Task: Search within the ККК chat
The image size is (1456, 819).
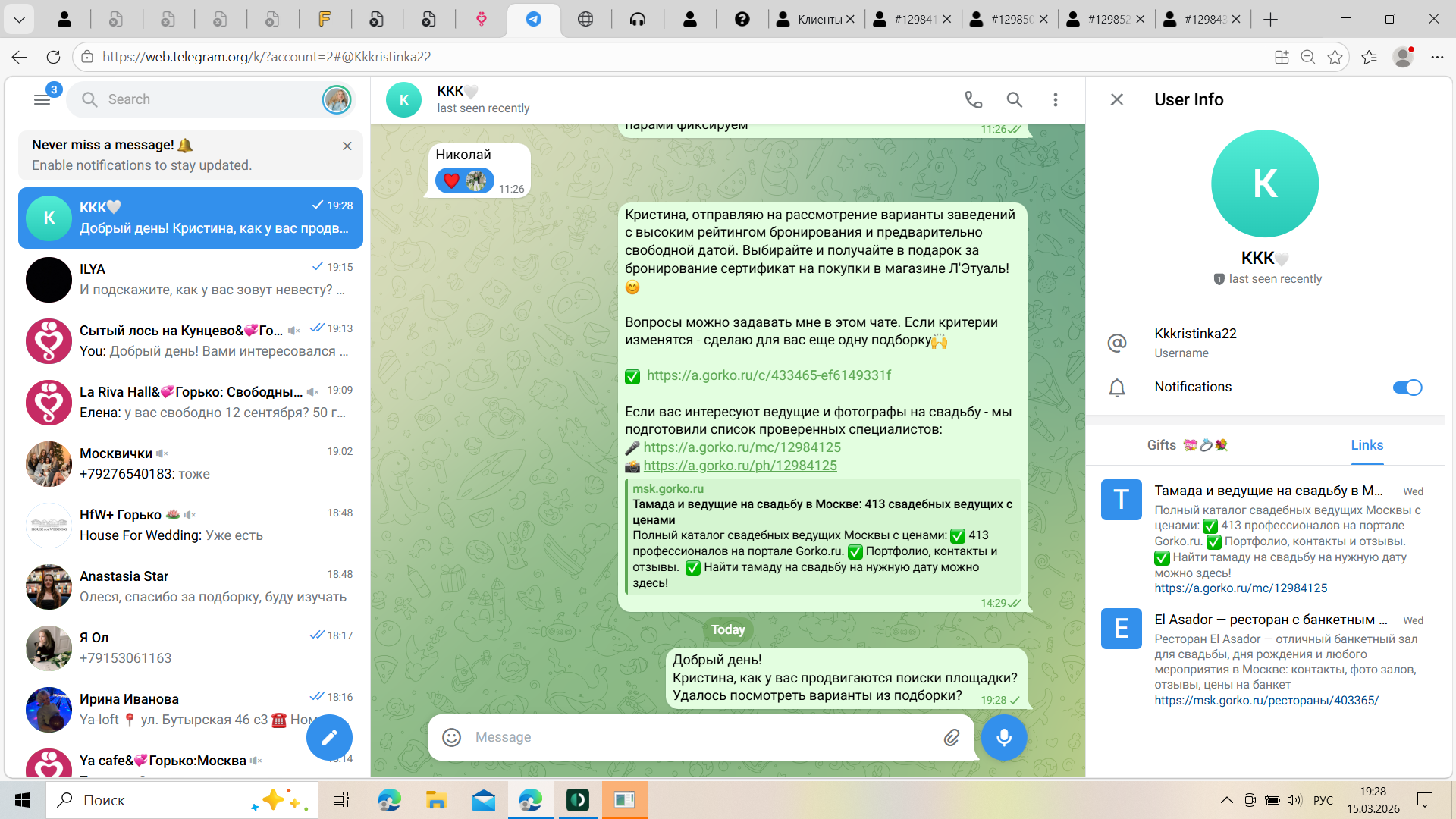Action: pos(1014,99)
